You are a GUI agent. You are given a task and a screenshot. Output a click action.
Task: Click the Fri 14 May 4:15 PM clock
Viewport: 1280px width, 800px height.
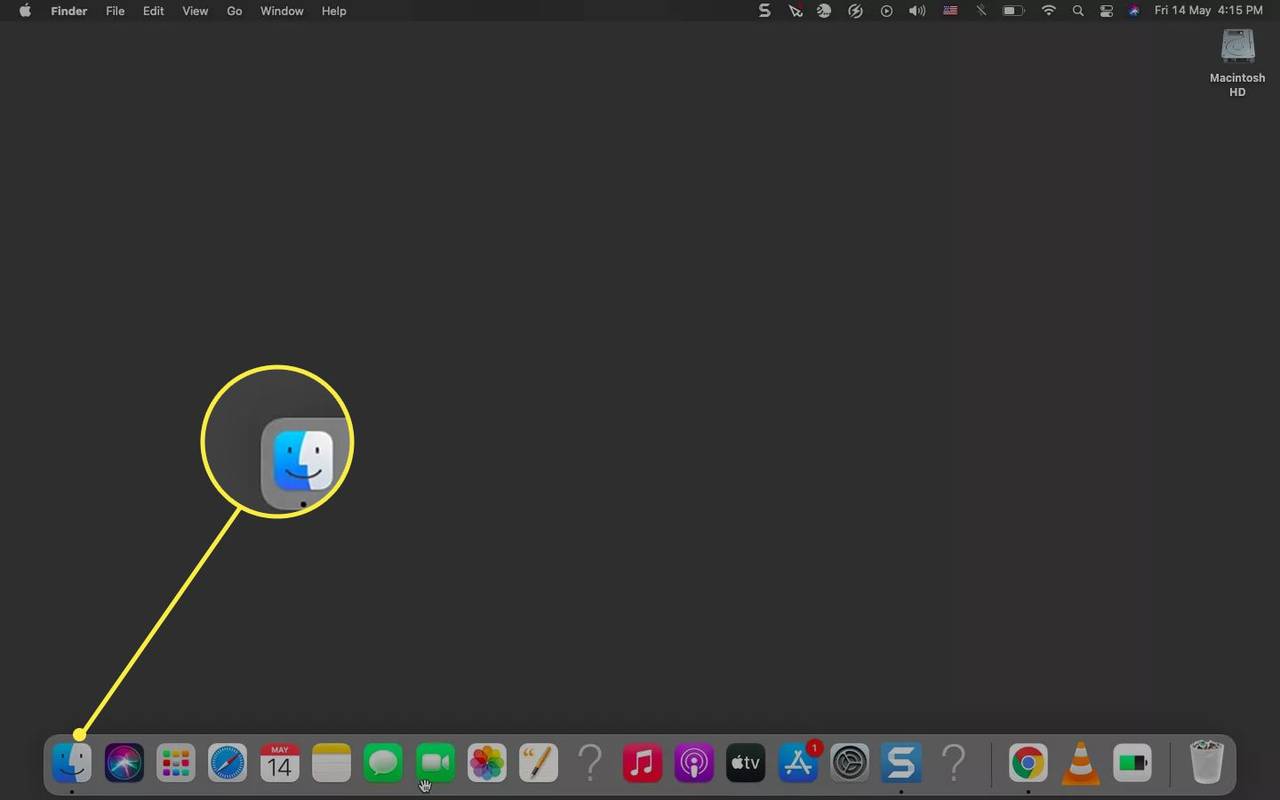pyautogui.click(x=1208, y=11)
